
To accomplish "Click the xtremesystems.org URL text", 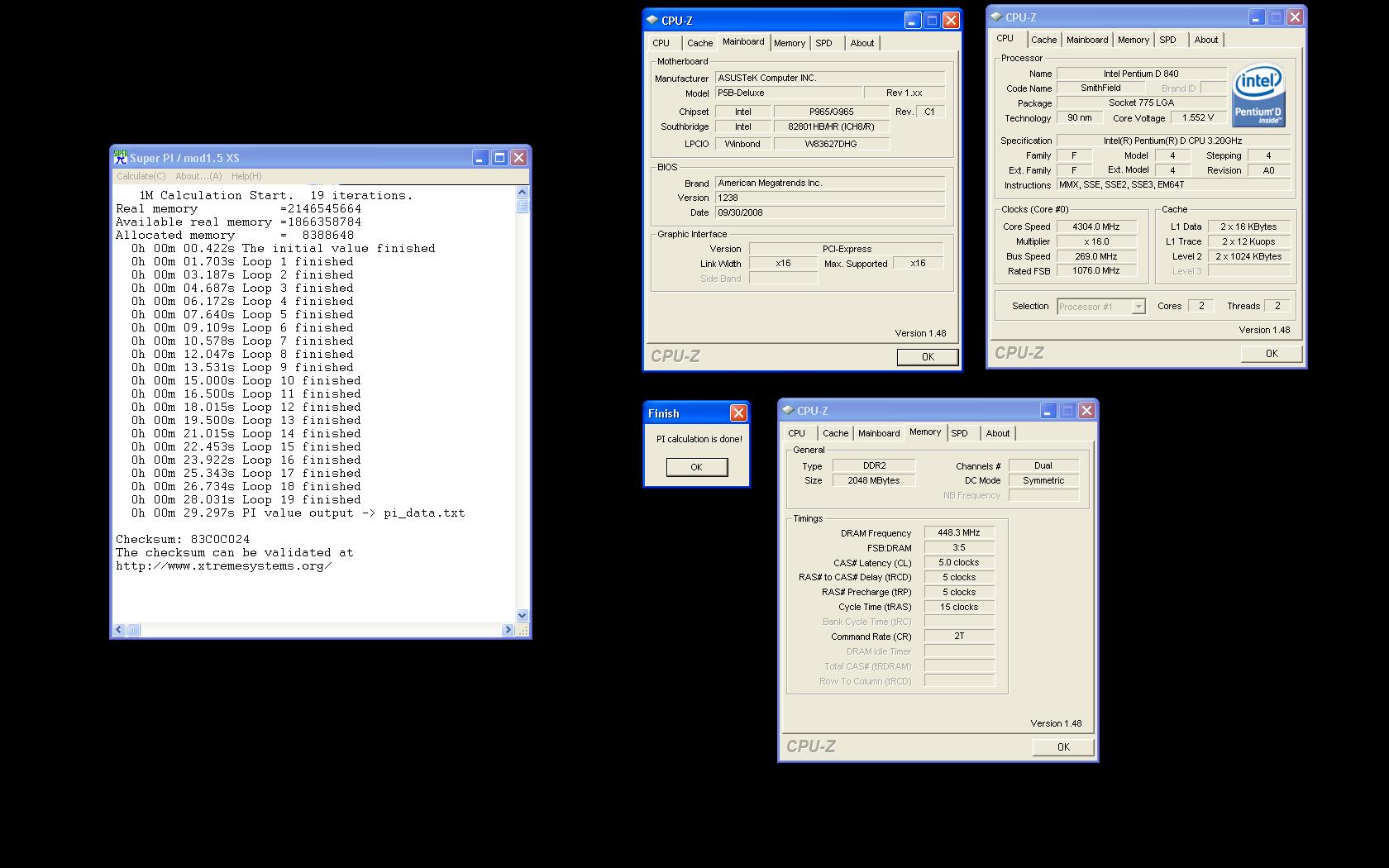I will pyautogui.click(x=224, y=565).
